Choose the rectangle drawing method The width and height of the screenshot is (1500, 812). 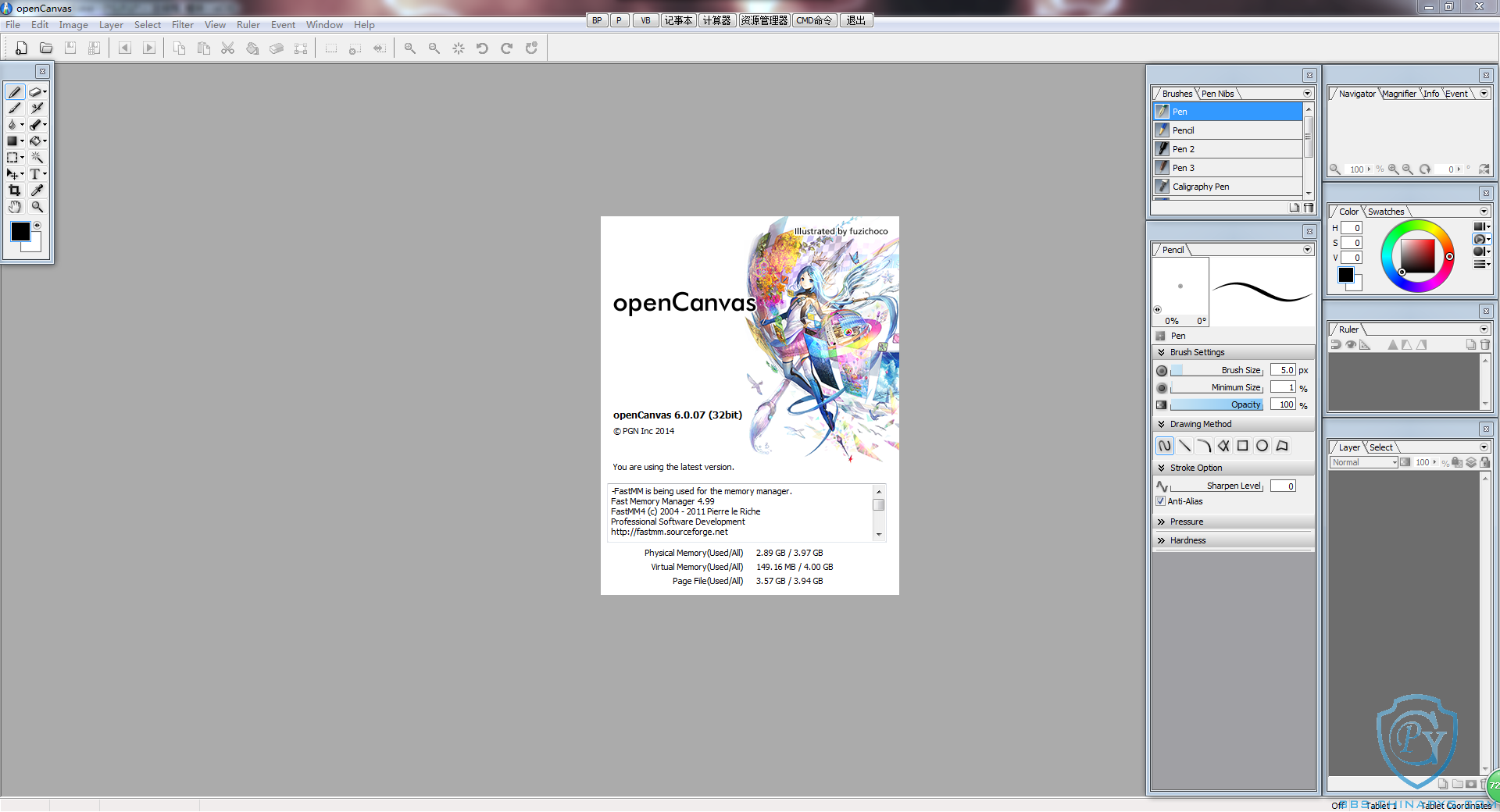[1243, 446]
